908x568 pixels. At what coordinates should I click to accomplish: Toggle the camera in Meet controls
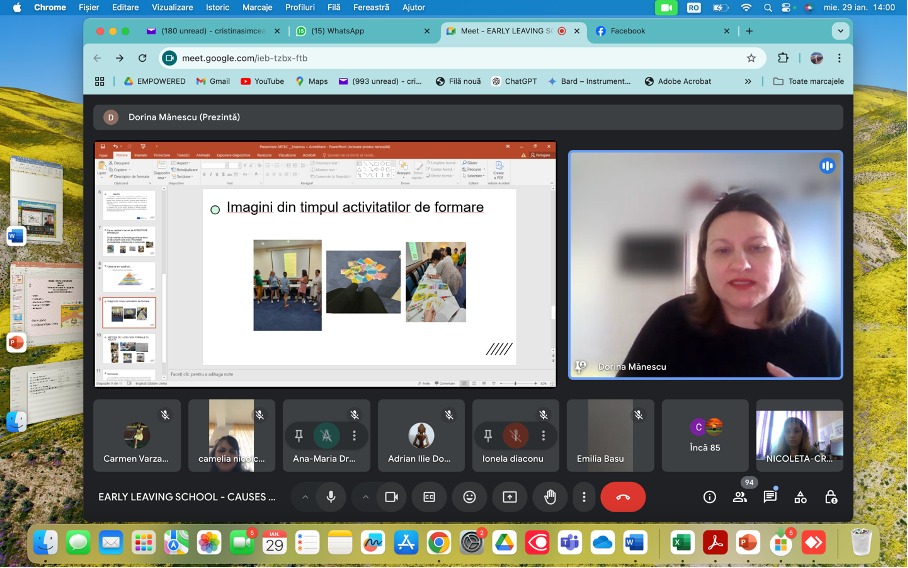point(392,497)
